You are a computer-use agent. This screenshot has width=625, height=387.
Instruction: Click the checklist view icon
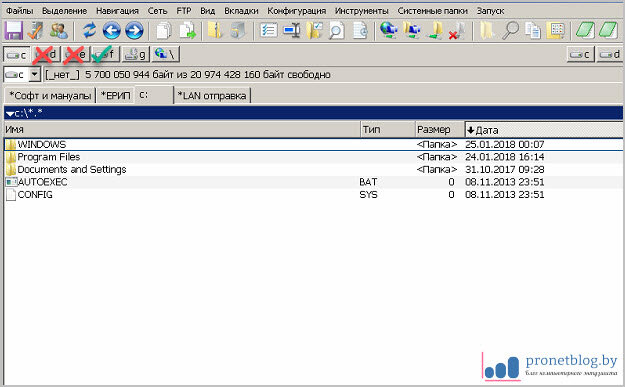click(x=269, y=30)
